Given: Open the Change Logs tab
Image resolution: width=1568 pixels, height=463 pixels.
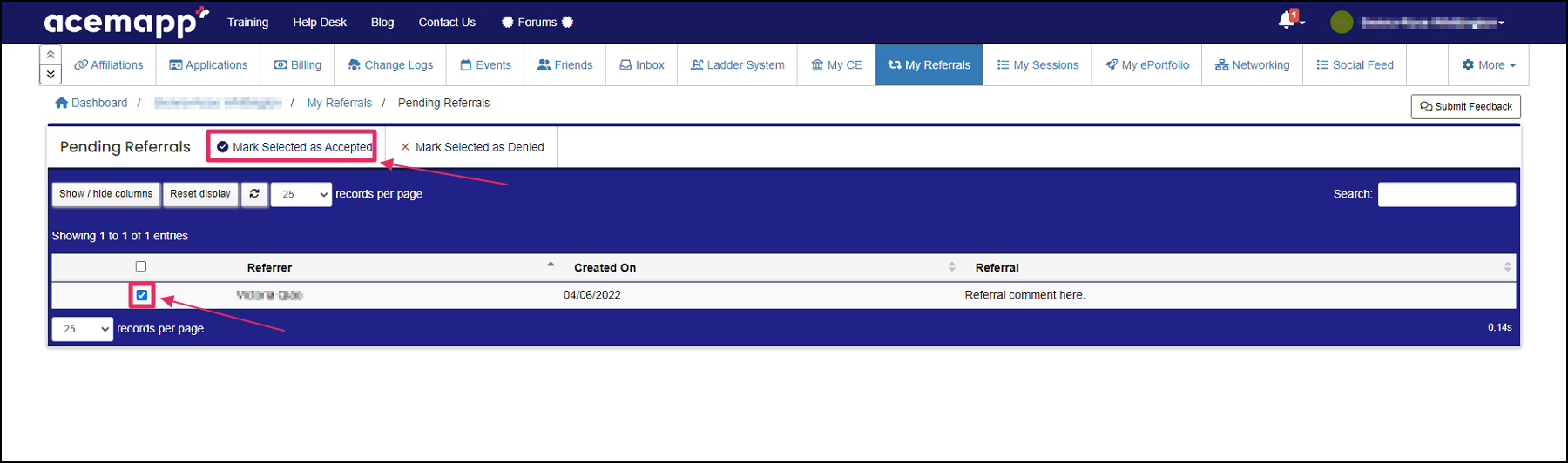Looking at the screenshot, I should (x=390, y=65).
